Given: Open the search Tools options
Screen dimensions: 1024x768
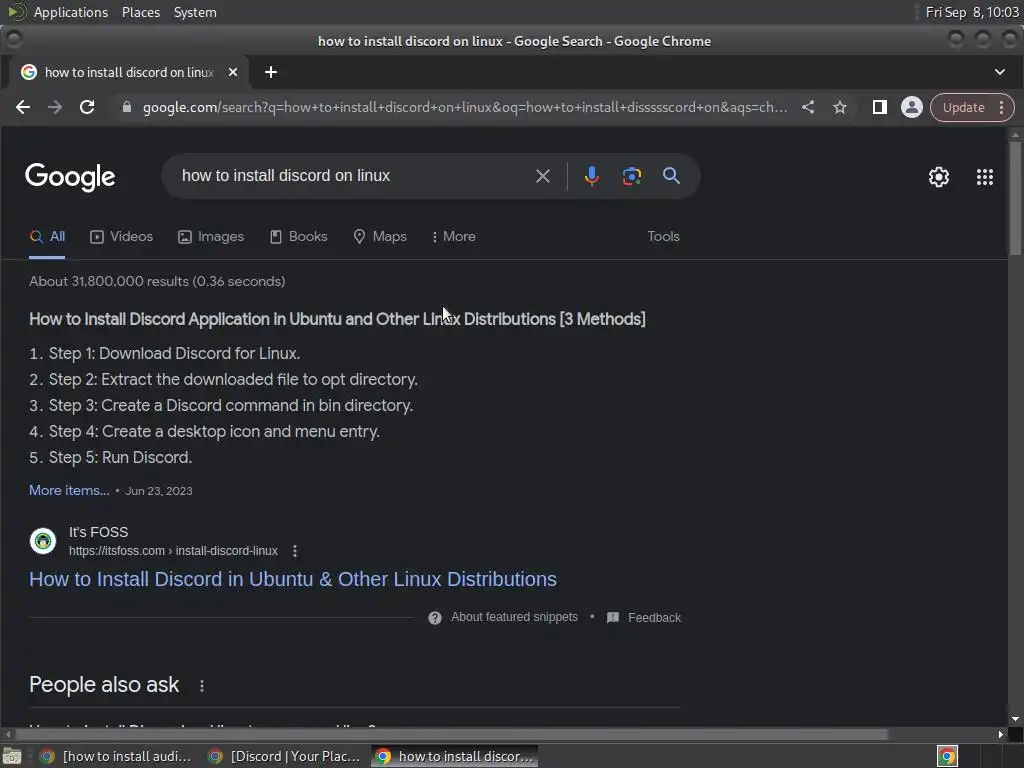Looking at the screenshot, I should click(664, 236).
